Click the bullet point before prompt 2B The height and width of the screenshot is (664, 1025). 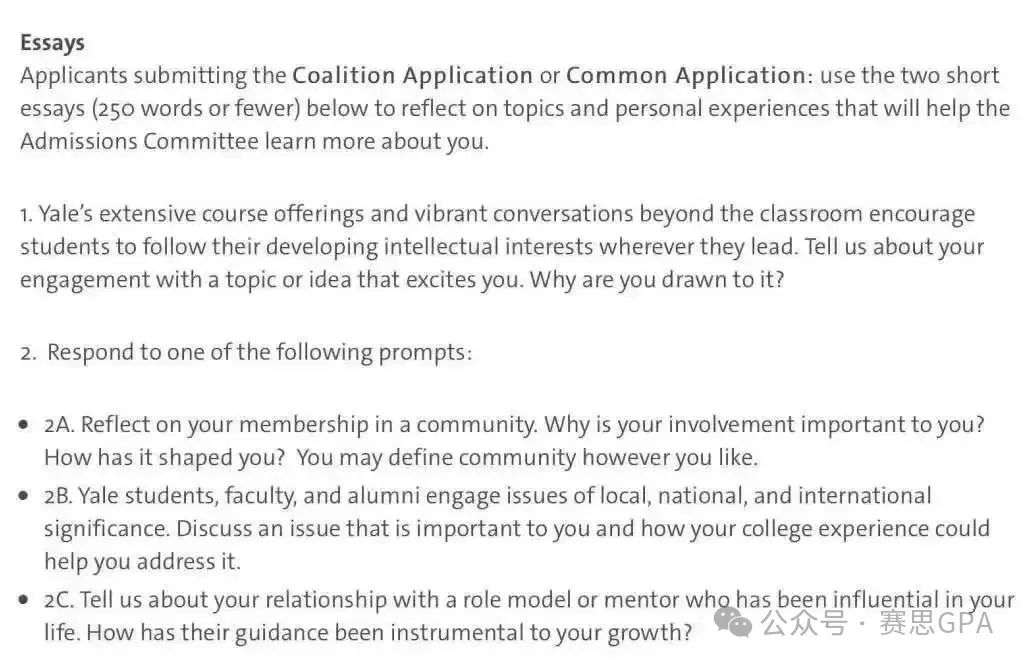tap(24, 495)
